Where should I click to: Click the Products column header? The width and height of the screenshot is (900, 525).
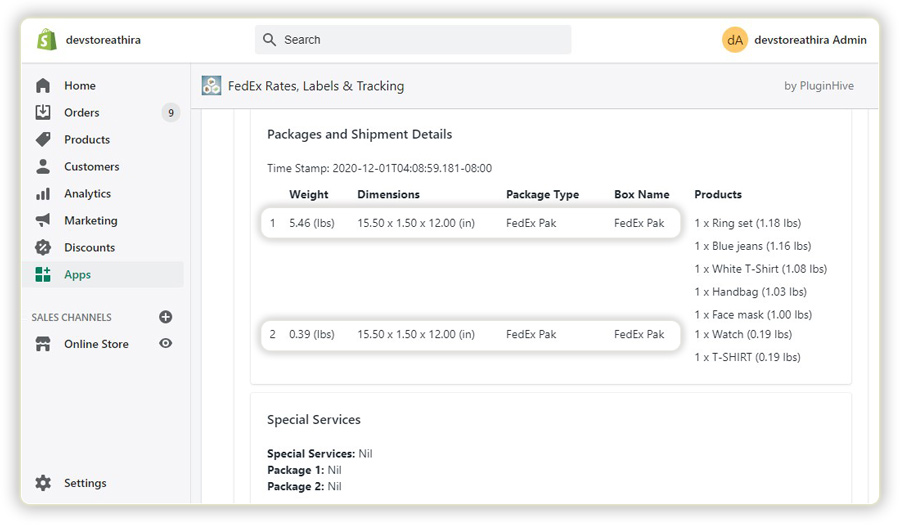coord(718,195)
